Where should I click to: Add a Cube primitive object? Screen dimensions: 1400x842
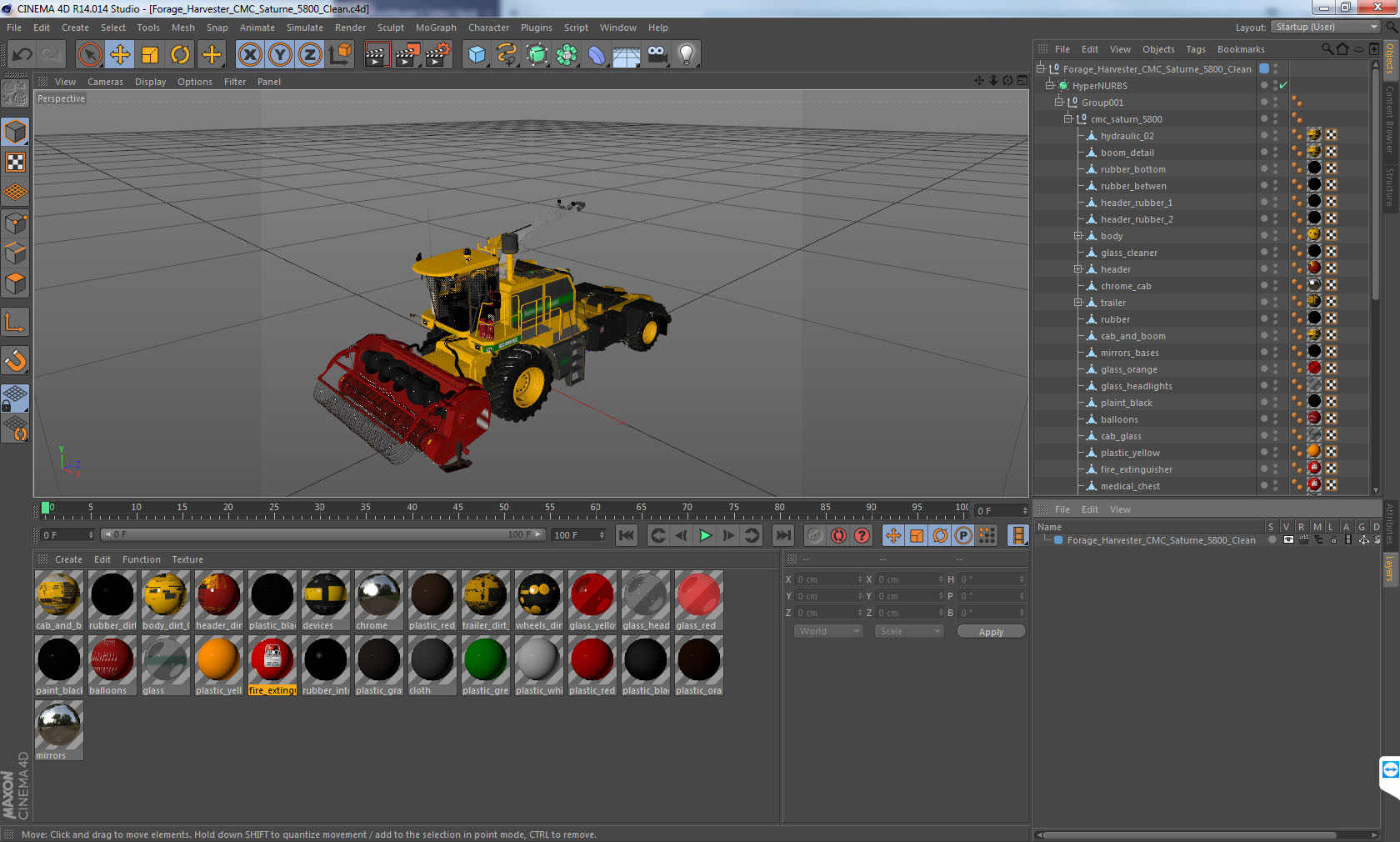pos(477,55)
